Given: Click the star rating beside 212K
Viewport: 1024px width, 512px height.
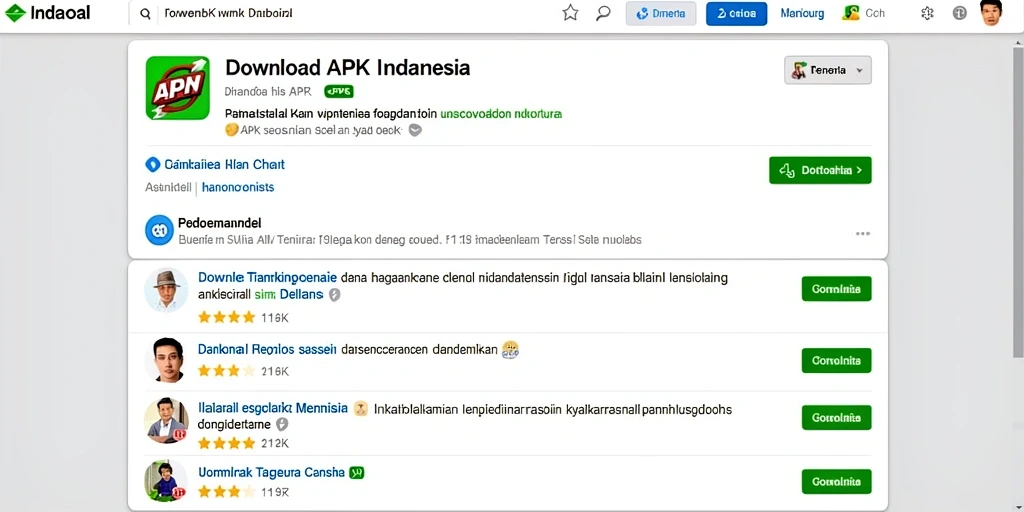Looking at the screenshot, I should pos(226,443).
